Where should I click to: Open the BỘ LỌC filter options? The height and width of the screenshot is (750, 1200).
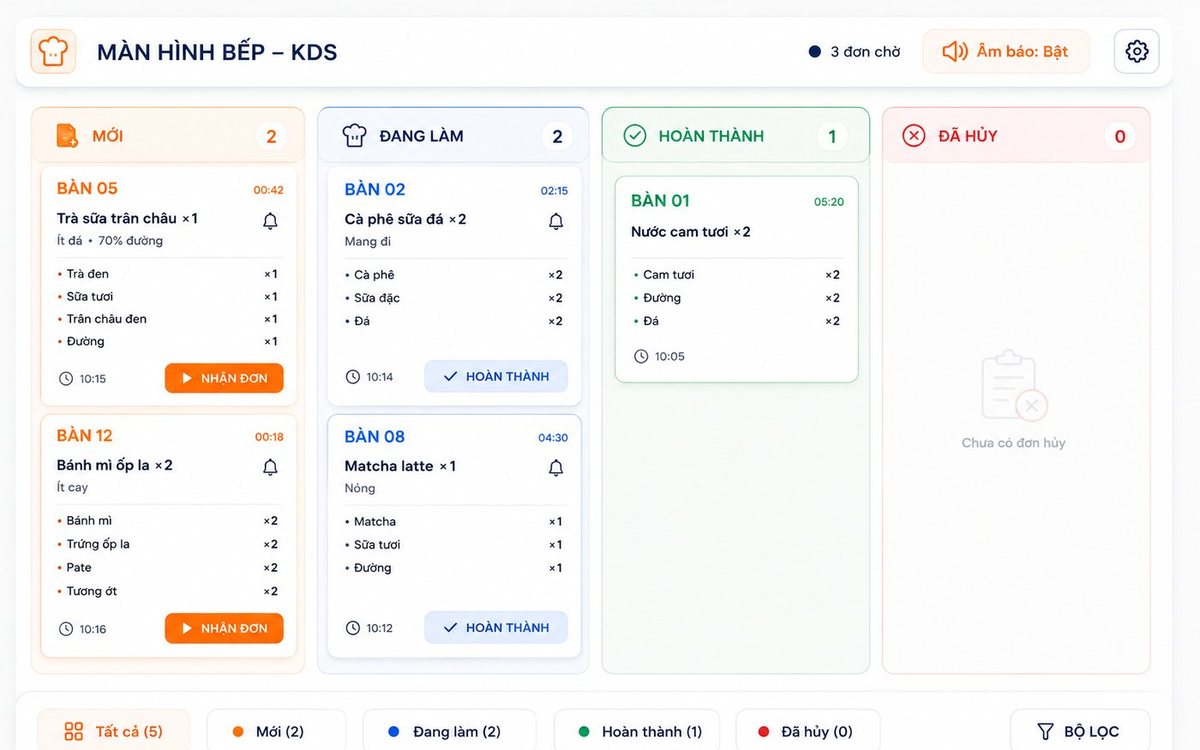1080,731
